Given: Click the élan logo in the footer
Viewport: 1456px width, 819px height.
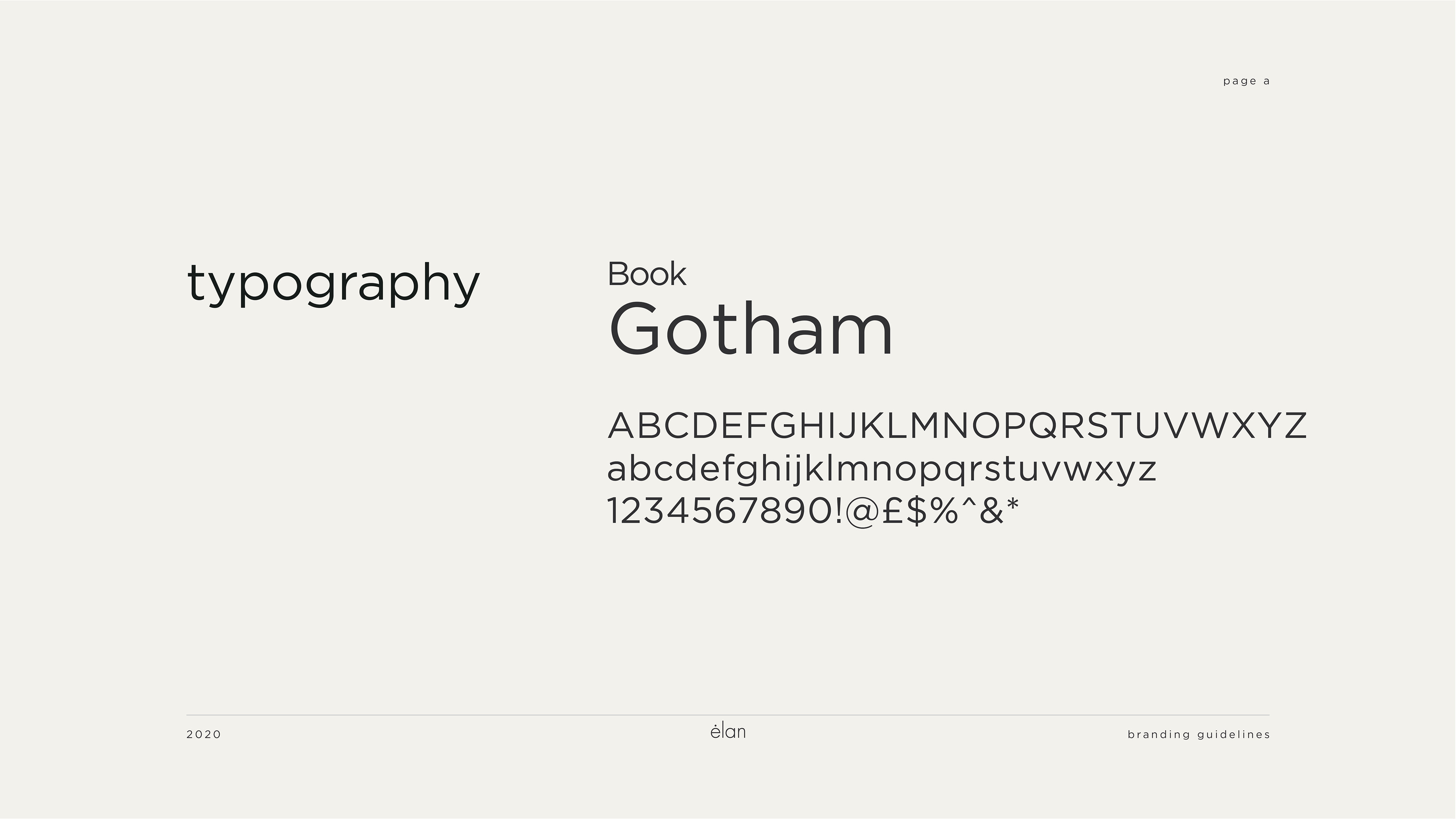Looking at the screenshot, I should [728, 731].
